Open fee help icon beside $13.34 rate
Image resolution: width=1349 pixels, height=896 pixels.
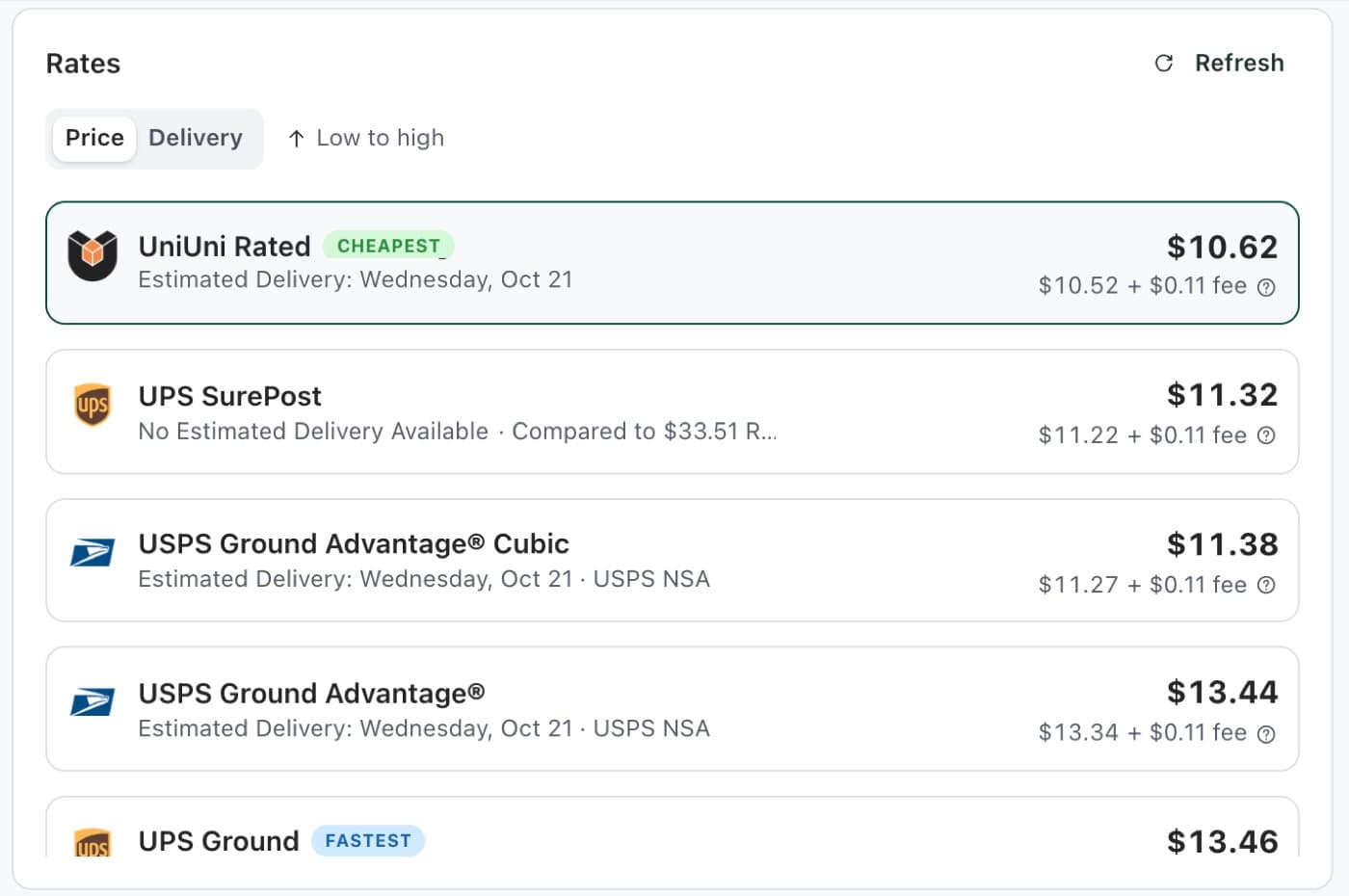[1267, 734]
